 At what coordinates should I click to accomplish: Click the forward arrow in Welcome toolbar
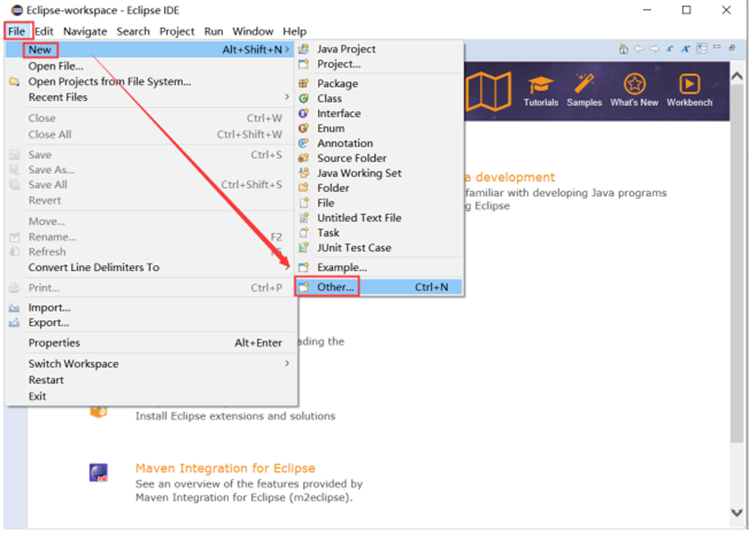pos(654,48)
